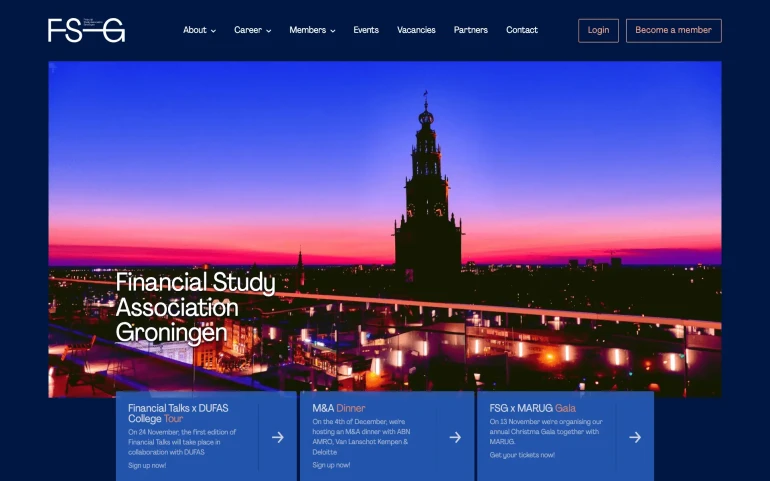Follow the M&A Dinner arrow icon

[x=455, y=437]
